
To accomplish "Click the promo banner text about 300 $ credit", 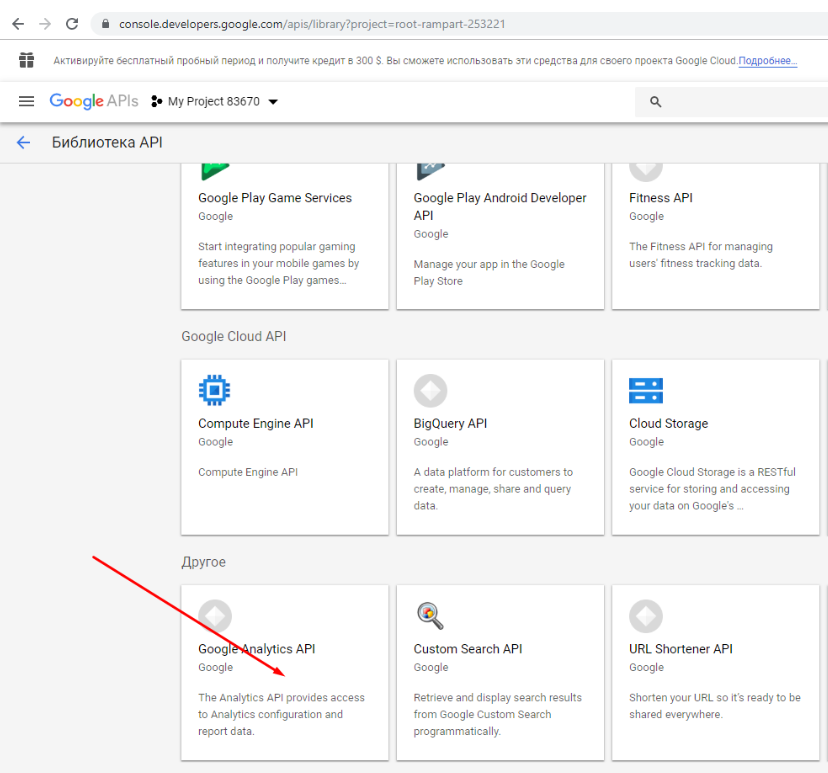I will click(395, 61).
